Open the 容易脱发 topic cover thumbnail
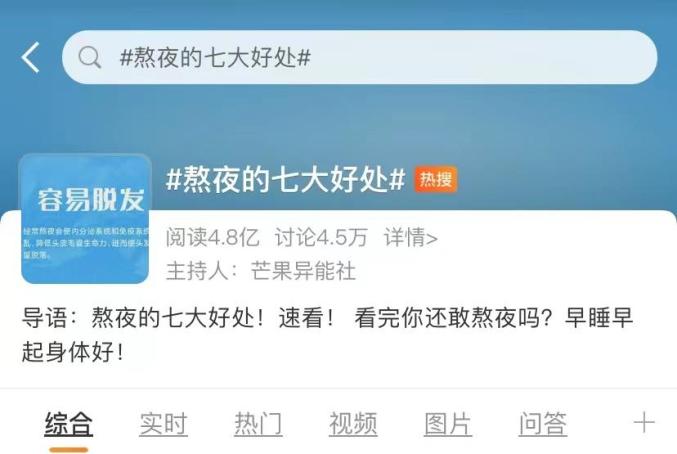Viewport: 677px width, 454px height. [85, 219]
